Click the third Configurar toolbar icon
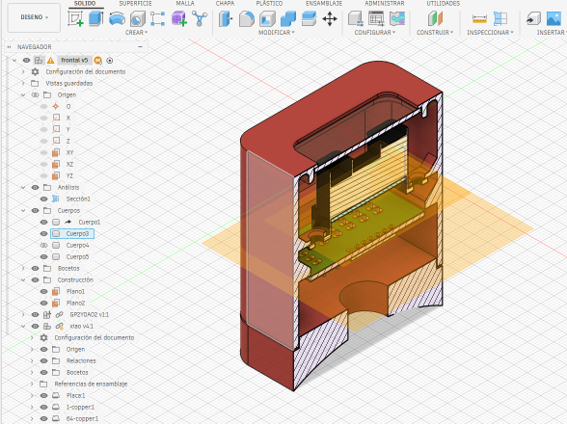Viewport: 567px width, 424px height. pos(397,19)
